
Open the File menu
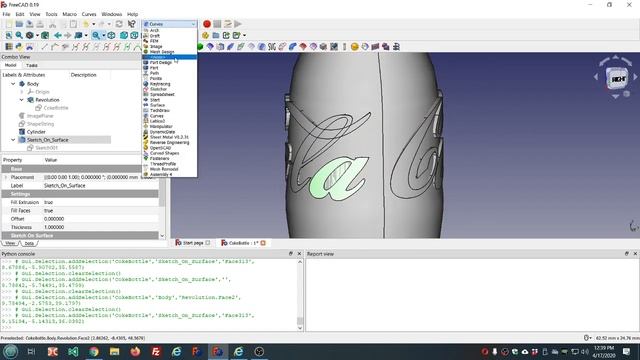(7, 14)
